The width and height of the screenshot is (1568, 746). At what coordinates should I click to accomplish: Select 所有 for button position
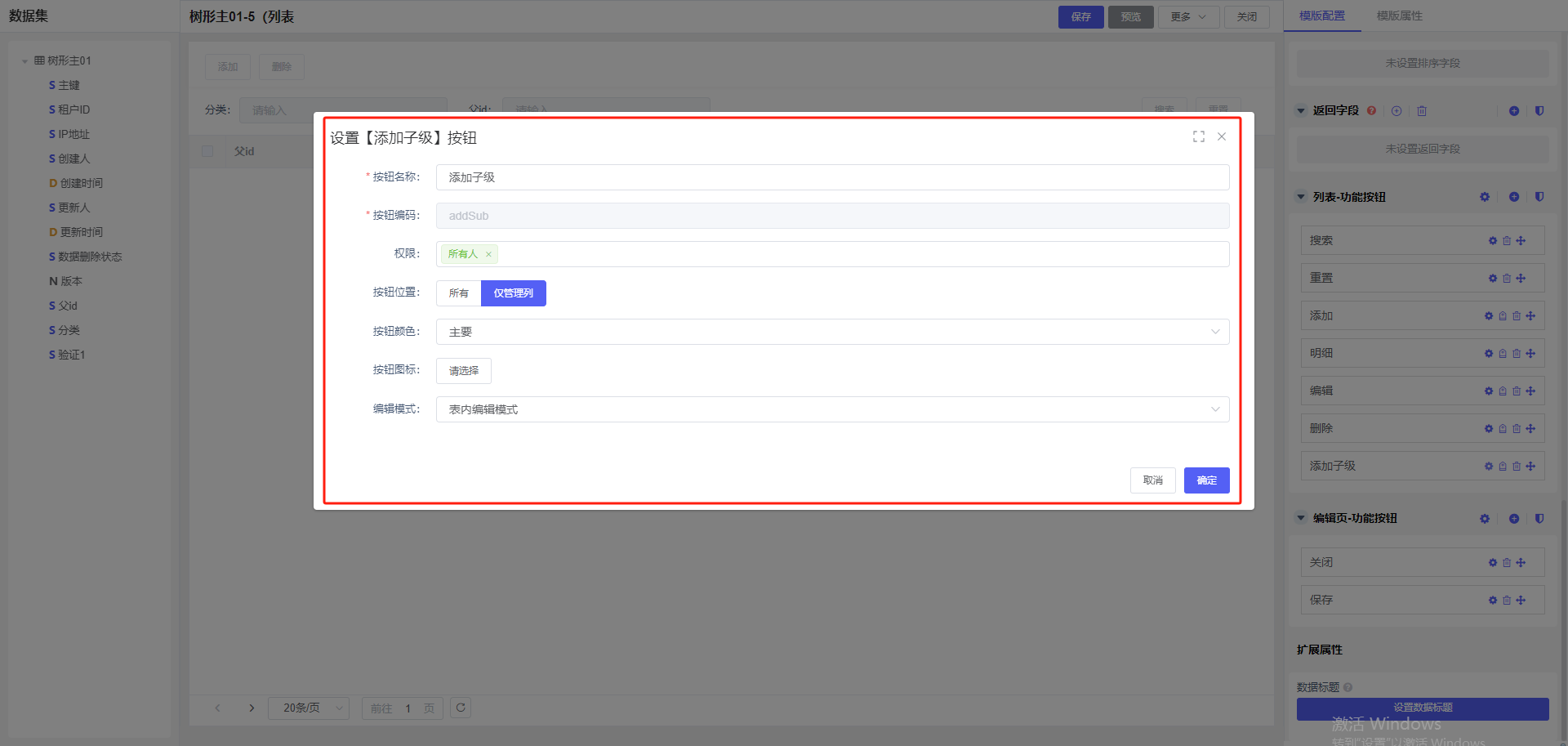(x=458, y=293)
